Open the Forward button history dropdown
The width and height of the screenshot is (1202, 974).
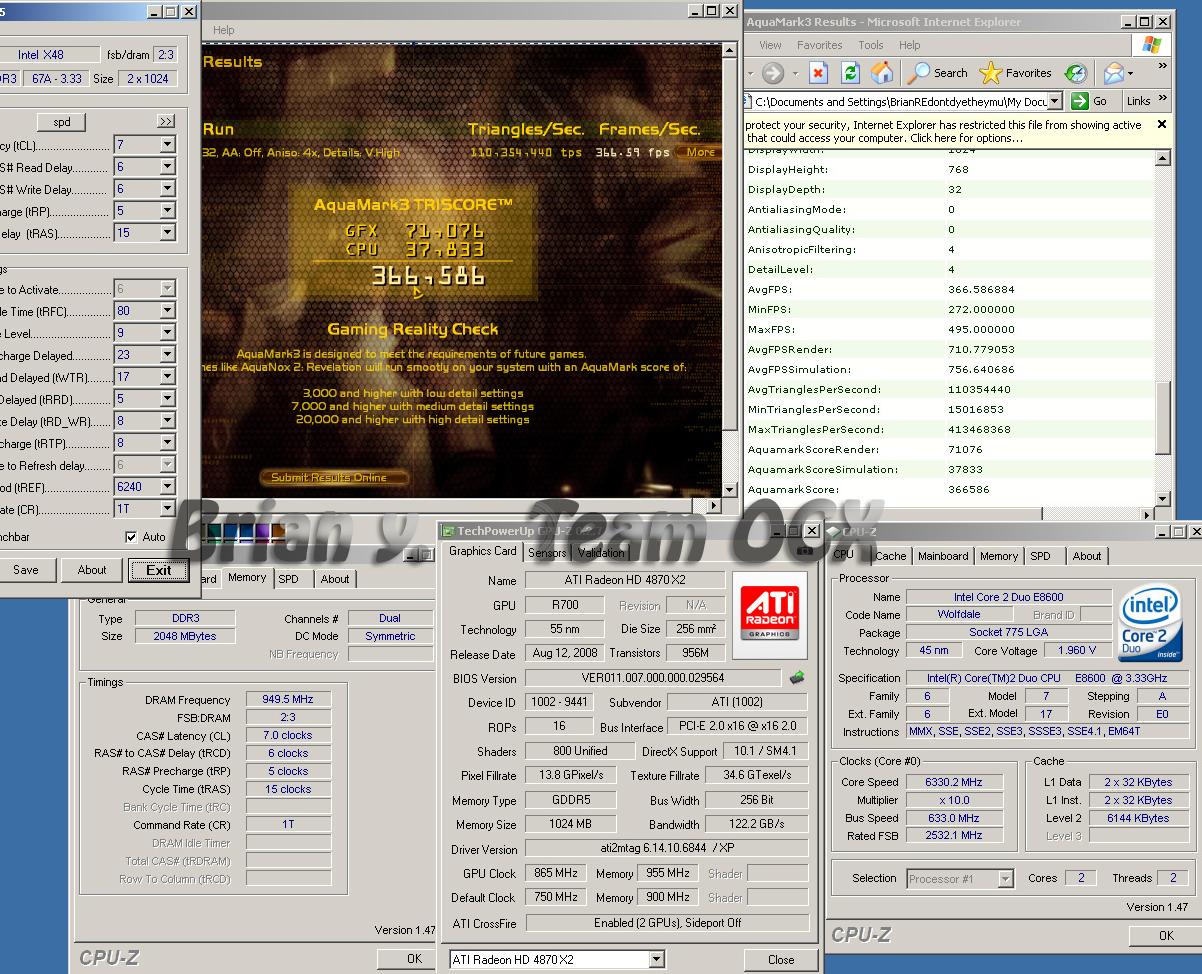pyautogui.click(x=795, y=73)
